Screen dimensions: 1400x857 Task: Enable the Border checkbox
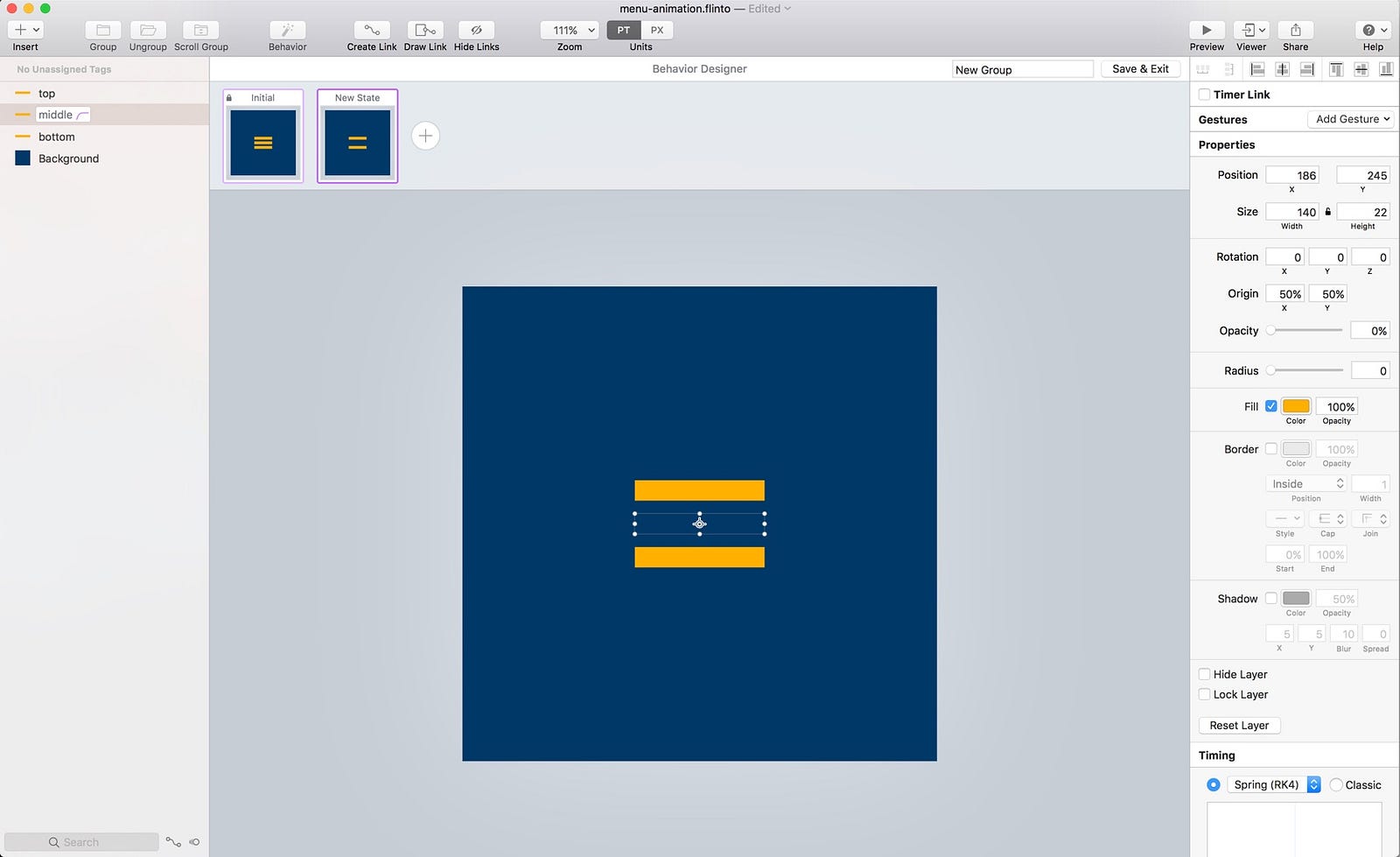click(x=1271, y=449)
